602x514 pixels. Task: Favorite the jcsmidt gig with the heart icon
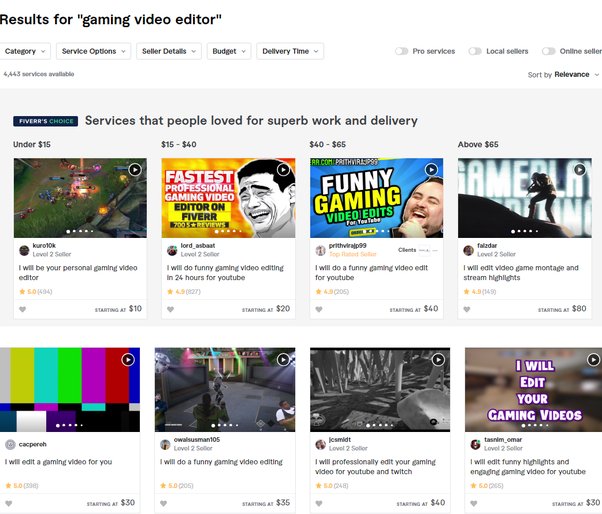click(319, 504)
